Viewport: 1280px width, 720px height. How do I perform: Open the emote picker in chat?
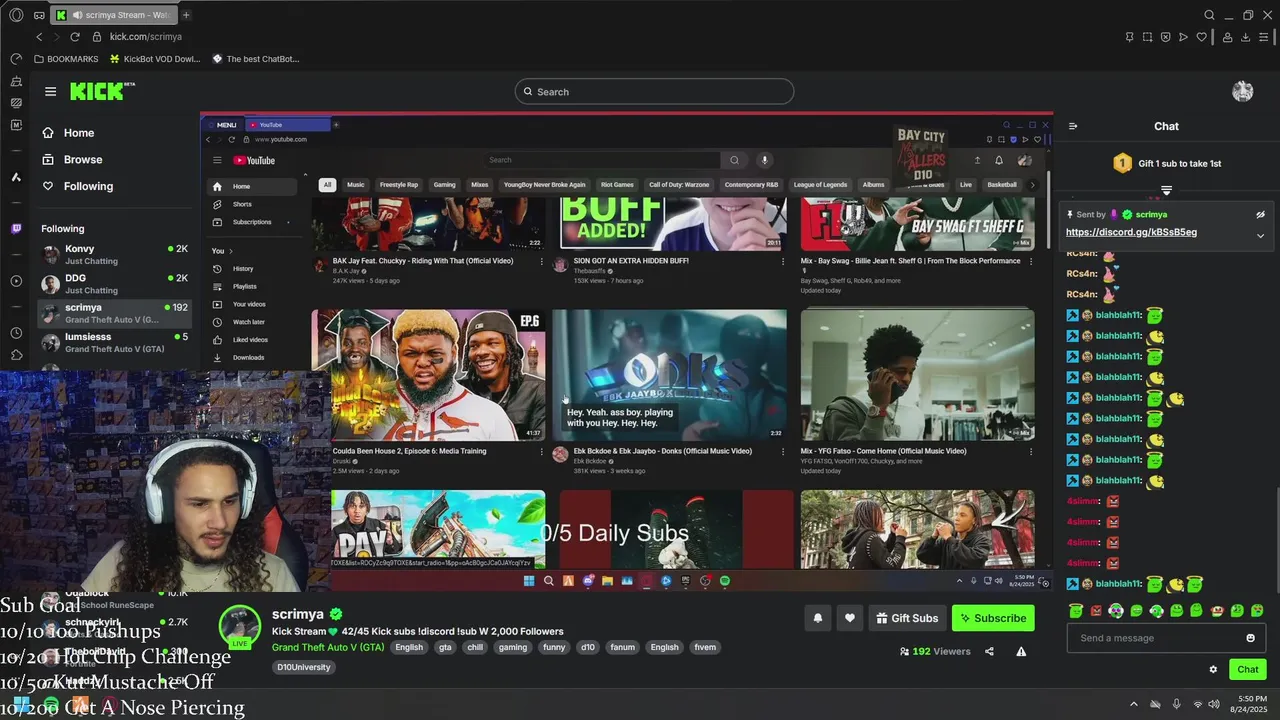pos(1250,638)
